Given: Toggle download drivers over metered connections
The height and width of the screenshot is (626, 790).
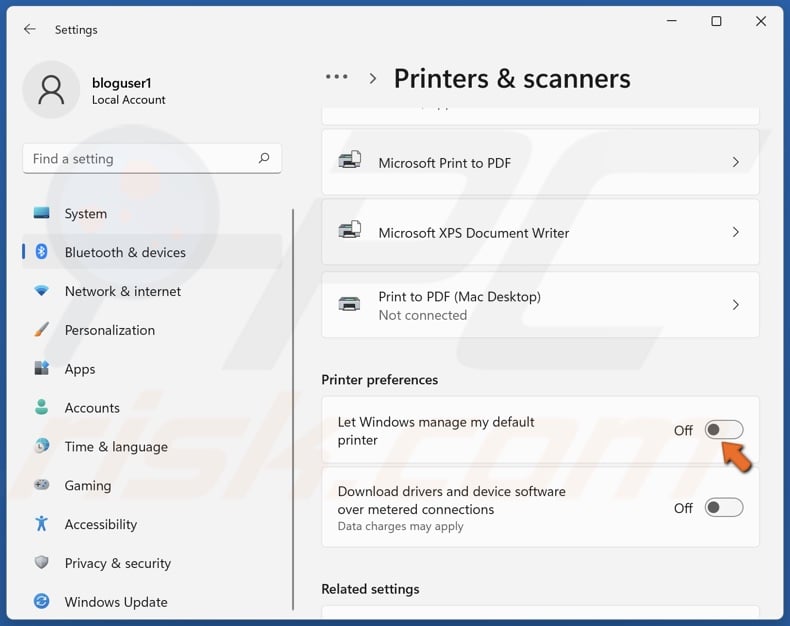Looking at the screenshot, I should (x=723, y=507).
